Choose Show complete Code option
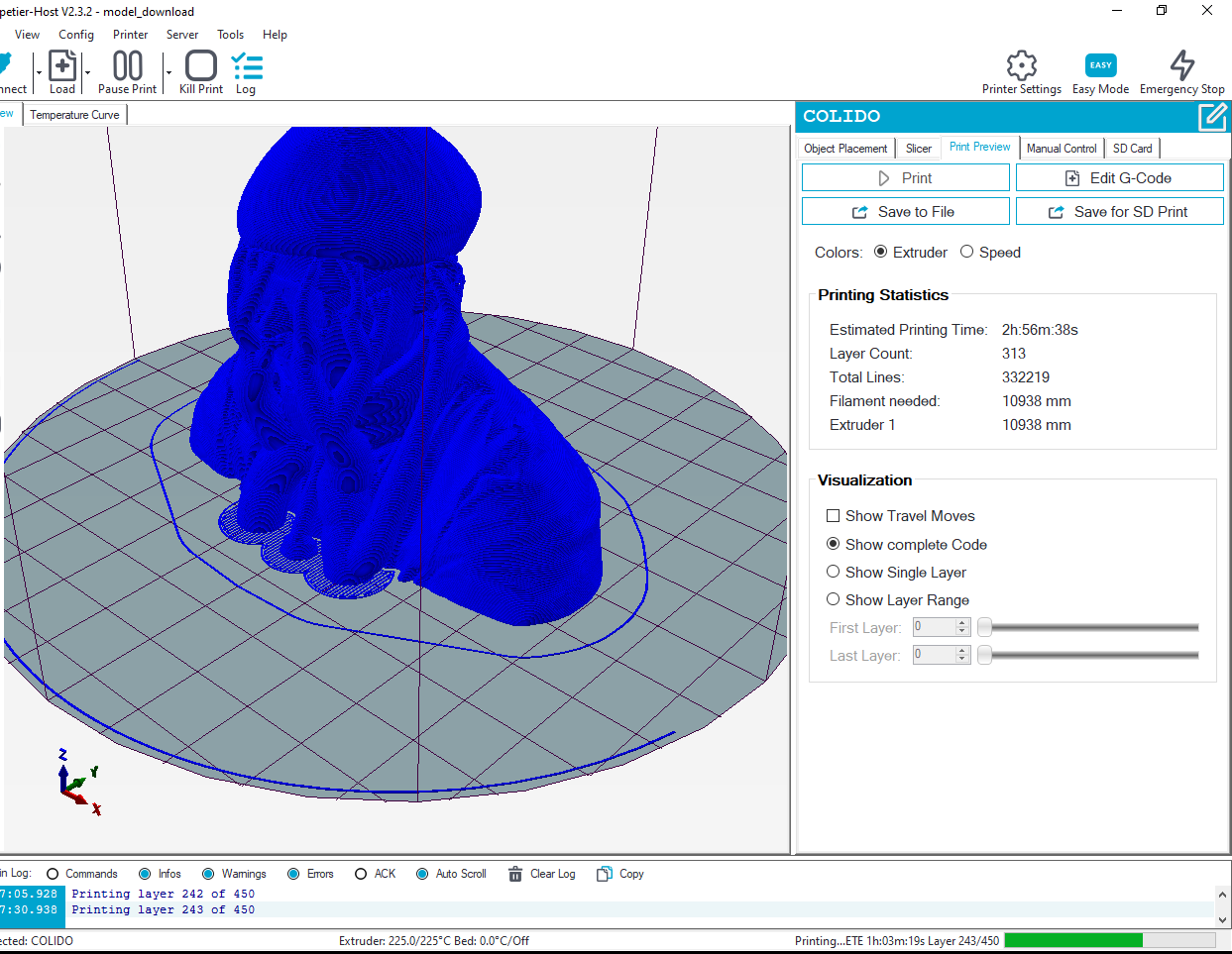 point(833,544)
